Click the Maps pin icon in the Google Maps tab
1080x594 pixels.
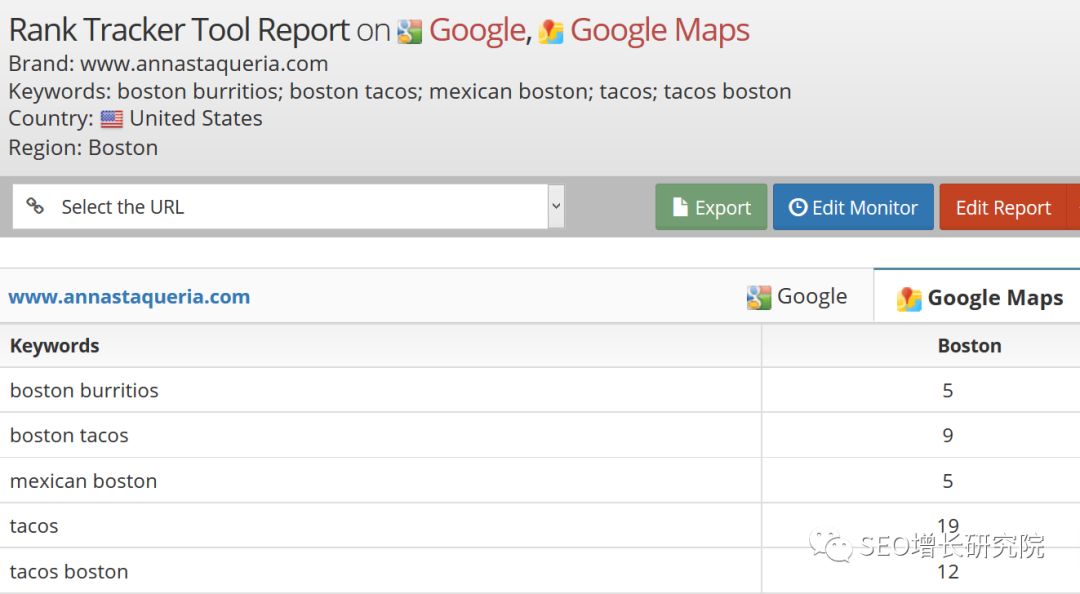tap(909, 299)
